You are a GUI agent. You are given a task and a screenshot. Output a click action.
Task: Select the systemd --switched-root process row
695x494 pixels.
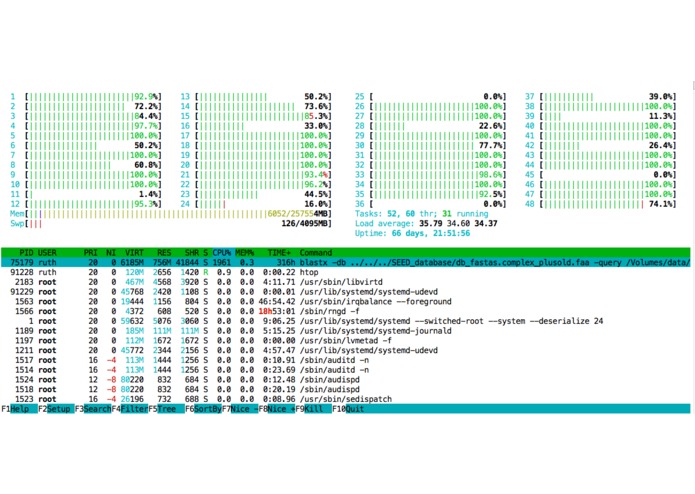[x=346, y=321]
